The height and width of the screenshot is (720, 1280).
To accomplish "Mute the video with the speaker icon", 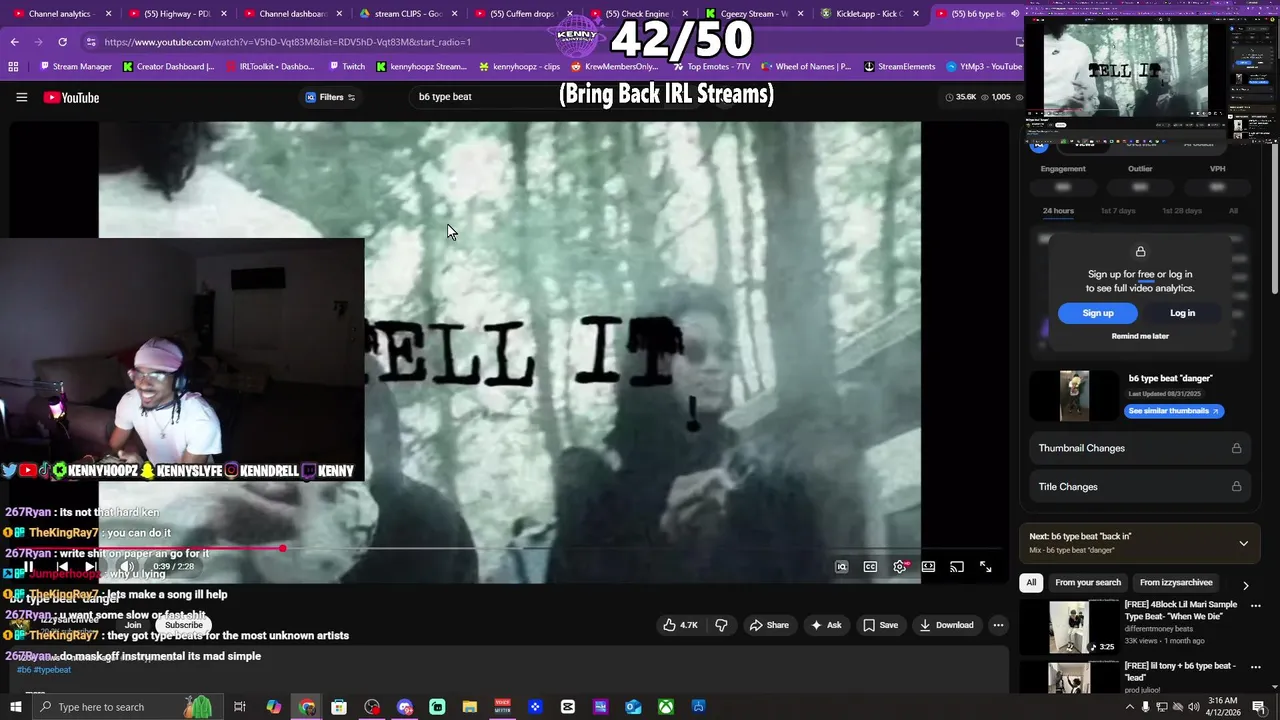I will (x=127, y=567).
